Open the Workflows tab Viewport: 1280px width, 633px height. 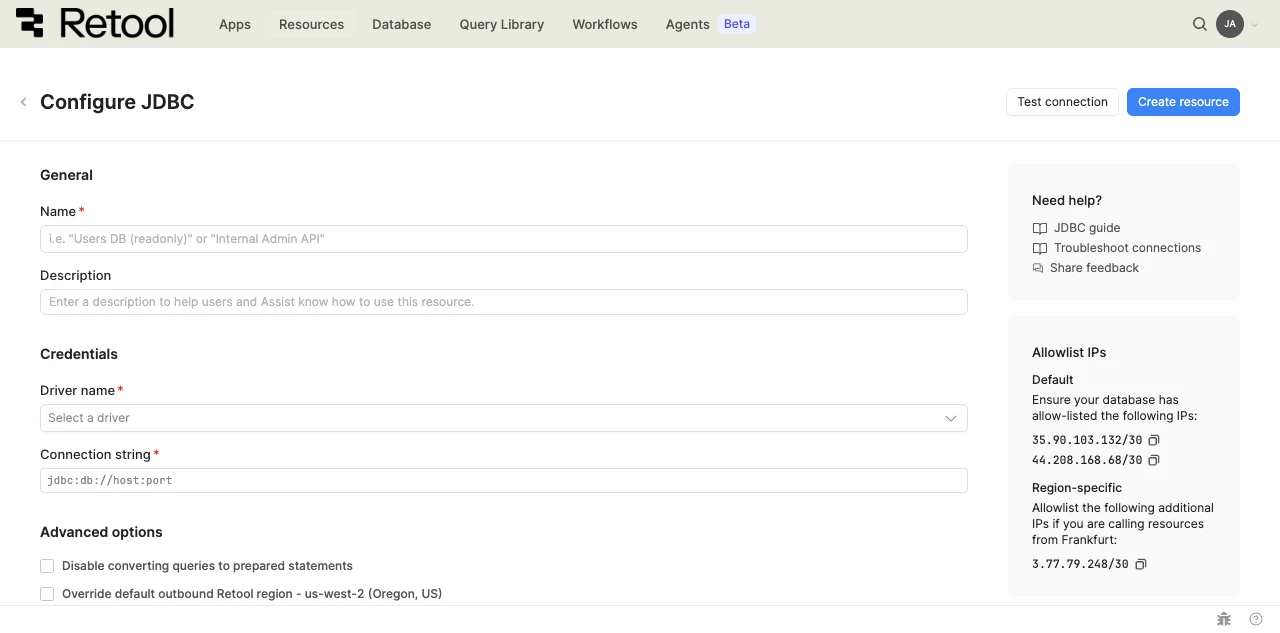[605, 24]
